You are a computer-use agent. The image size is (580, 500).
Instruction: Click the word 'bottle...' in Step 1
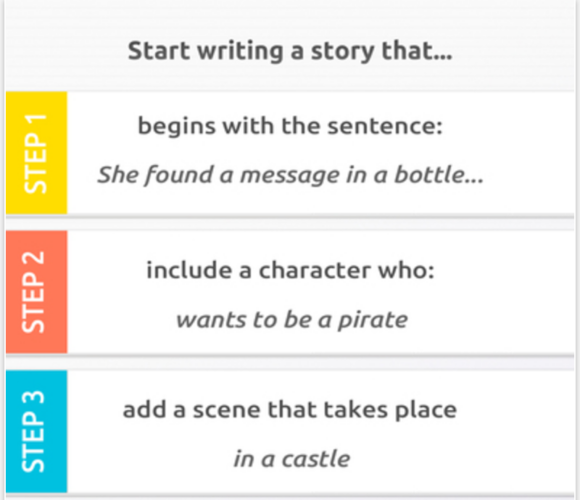pos(439,174)
